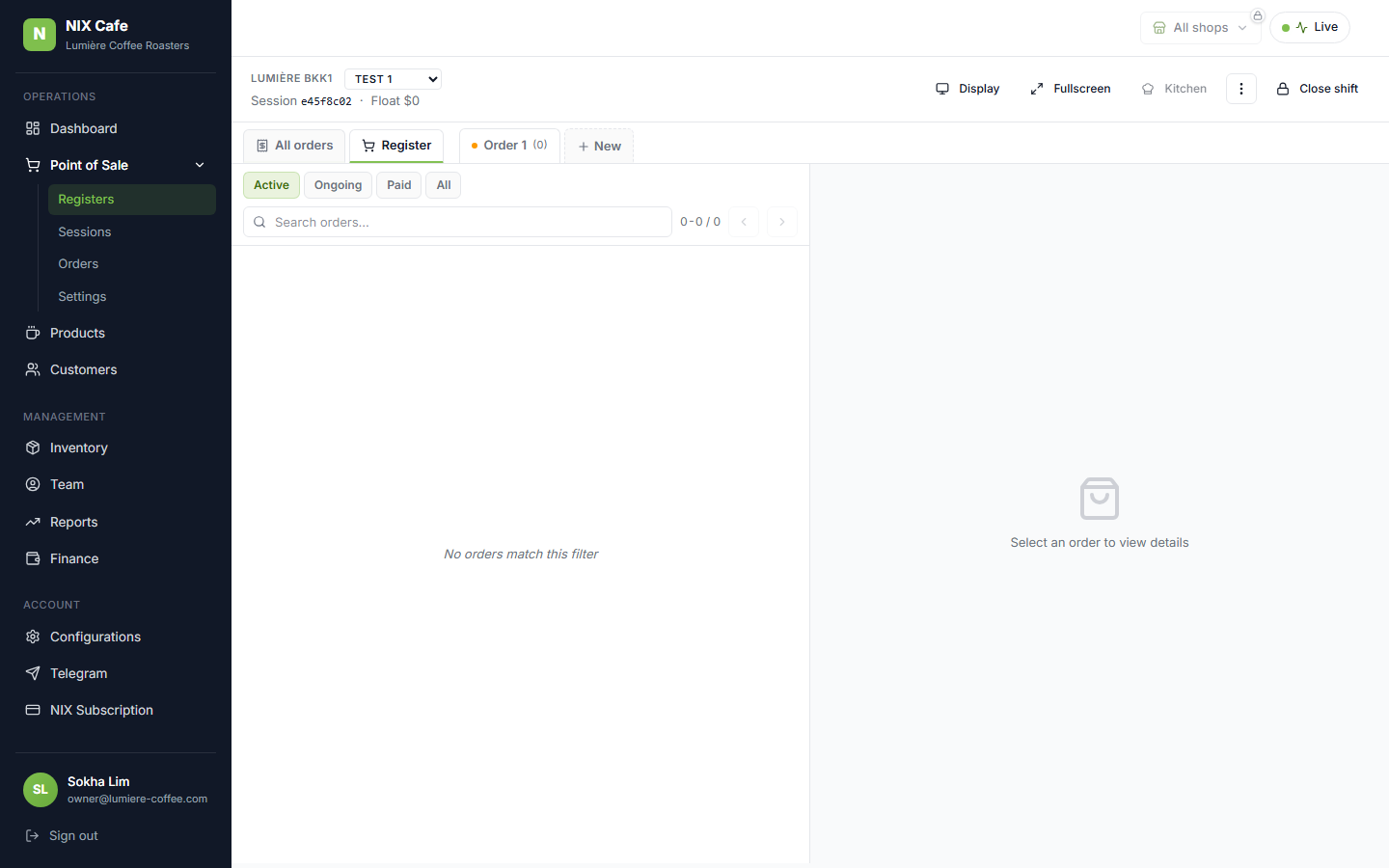Open the TEST 1 register dropdown
This screenshot has height=868, width=1389.
[x=393, y=79]
